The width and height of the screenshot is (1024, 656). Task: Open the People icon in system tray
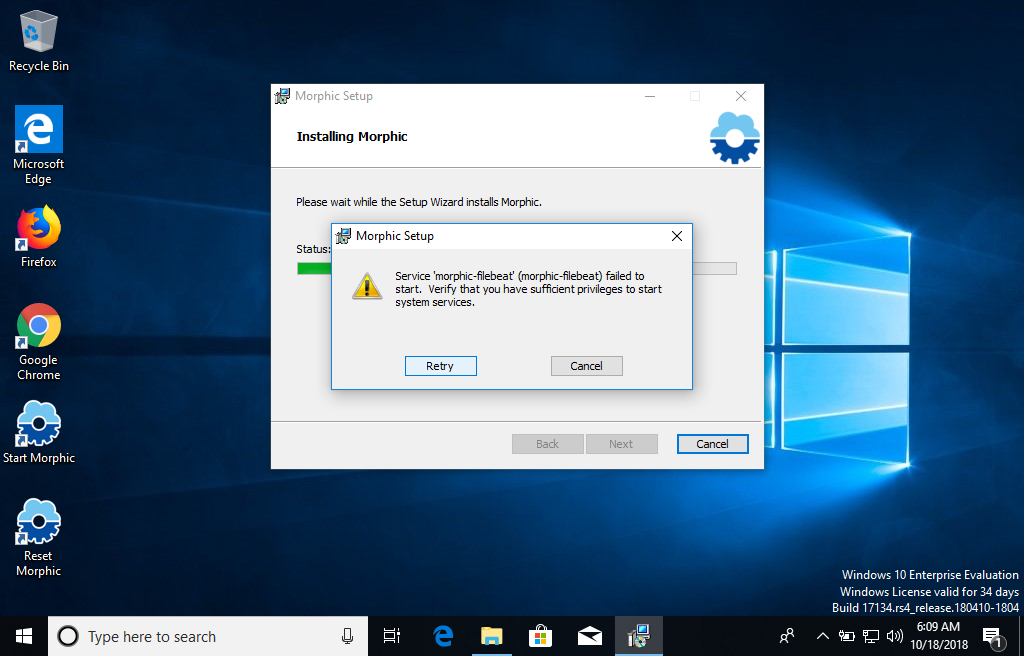[x=787, y=636]
